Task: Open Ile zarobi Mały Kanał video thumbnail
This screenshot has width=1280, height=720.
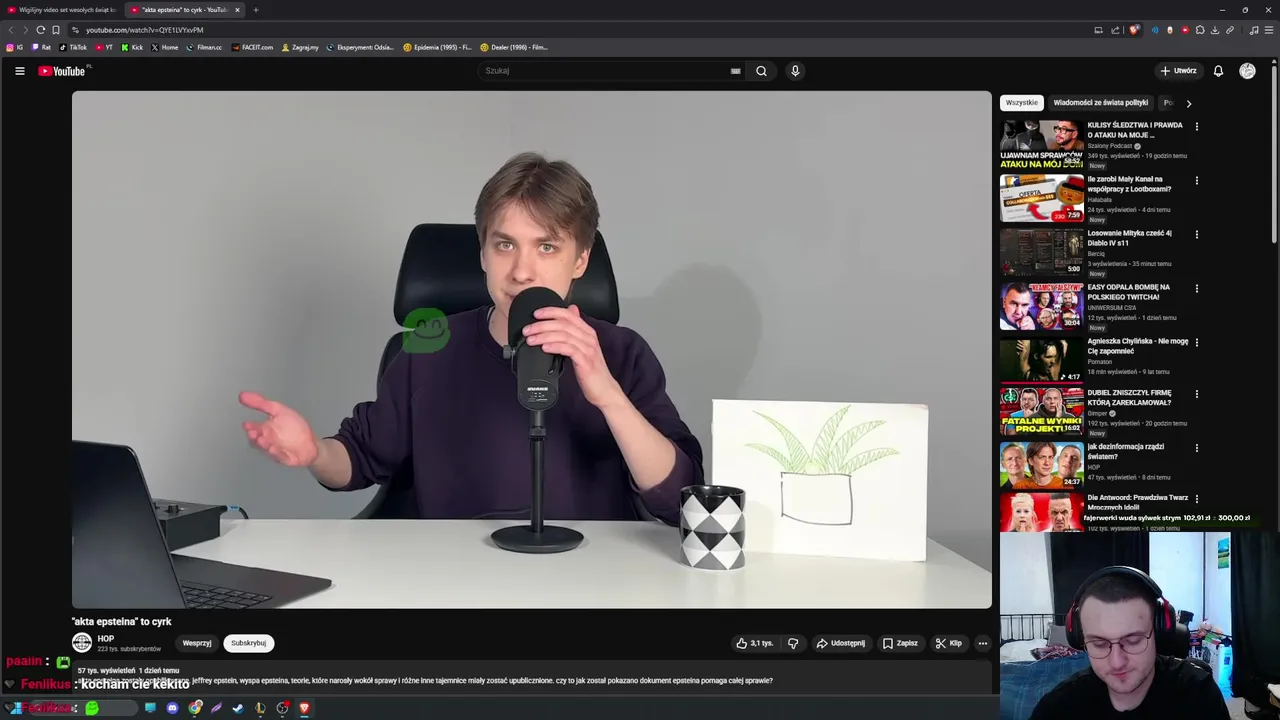Action: [1042, 198]
